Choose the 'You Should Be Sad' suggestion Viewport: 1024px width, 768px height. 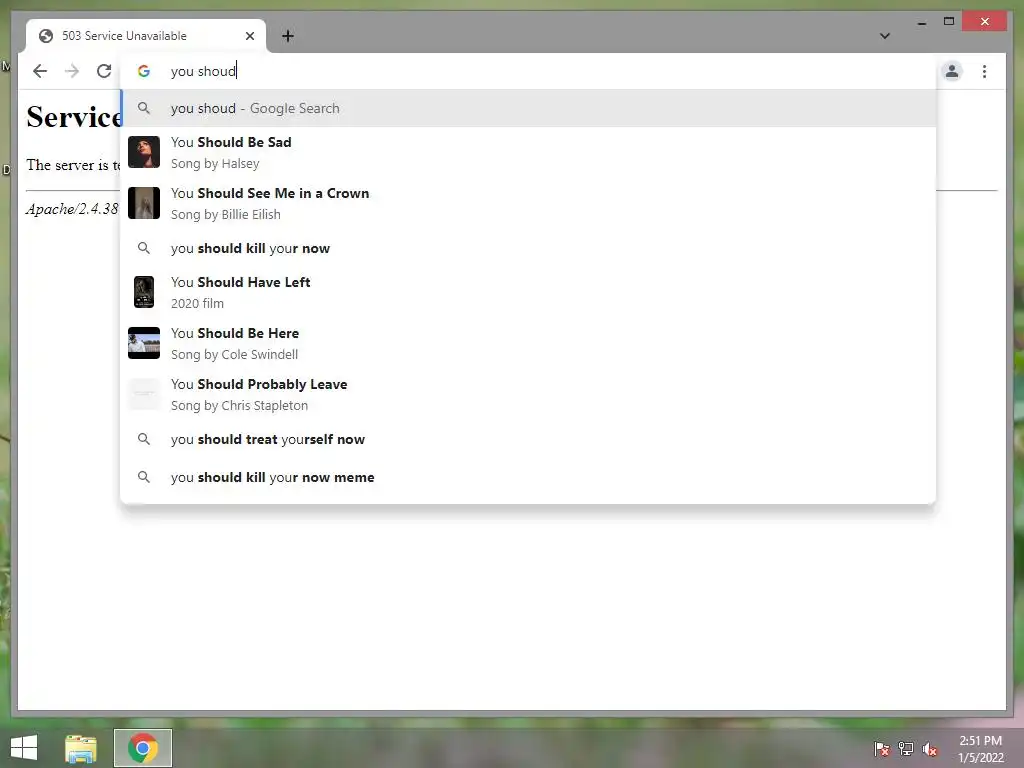point(528,152)
